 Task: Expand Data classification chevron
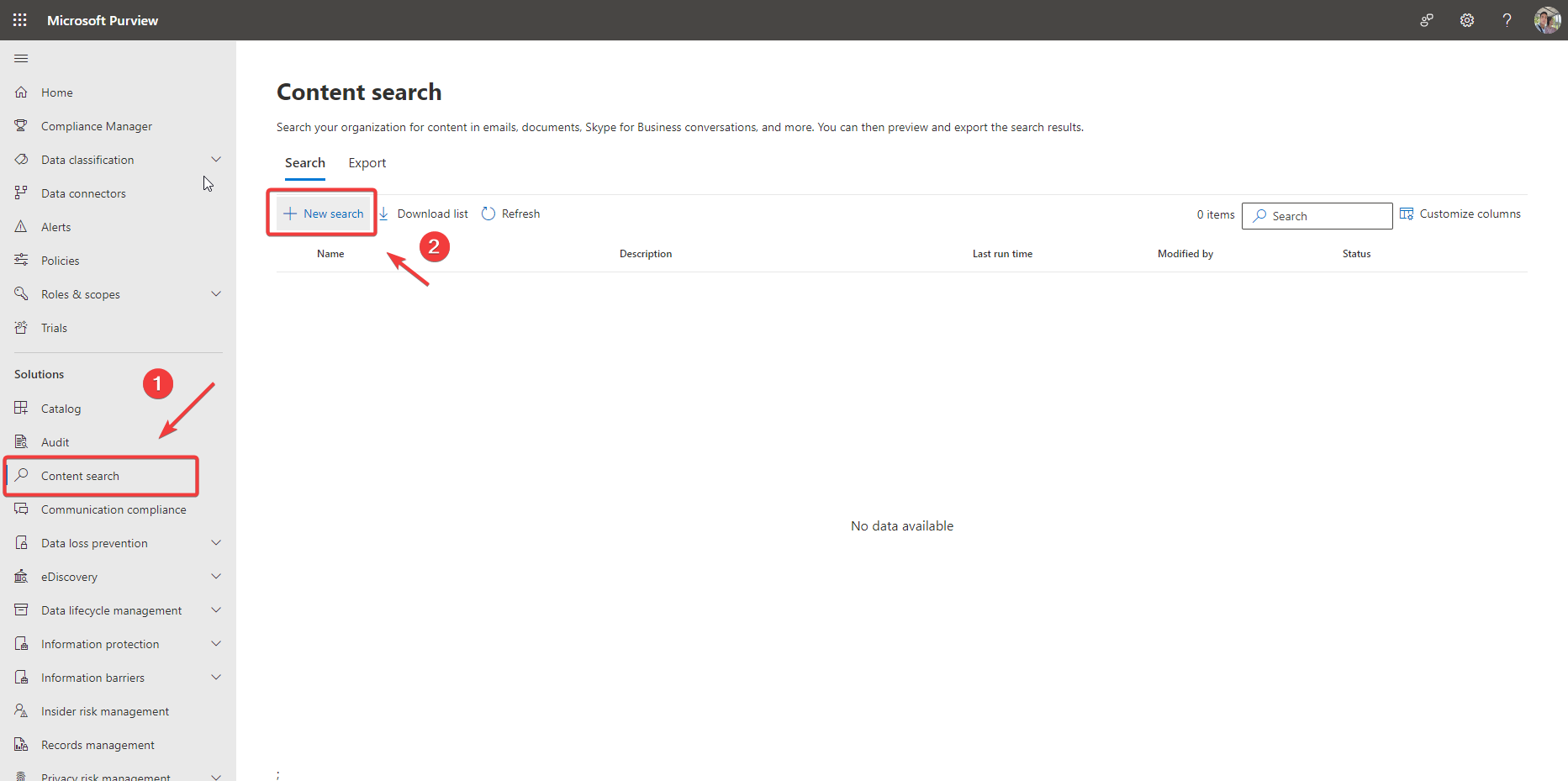216,160
